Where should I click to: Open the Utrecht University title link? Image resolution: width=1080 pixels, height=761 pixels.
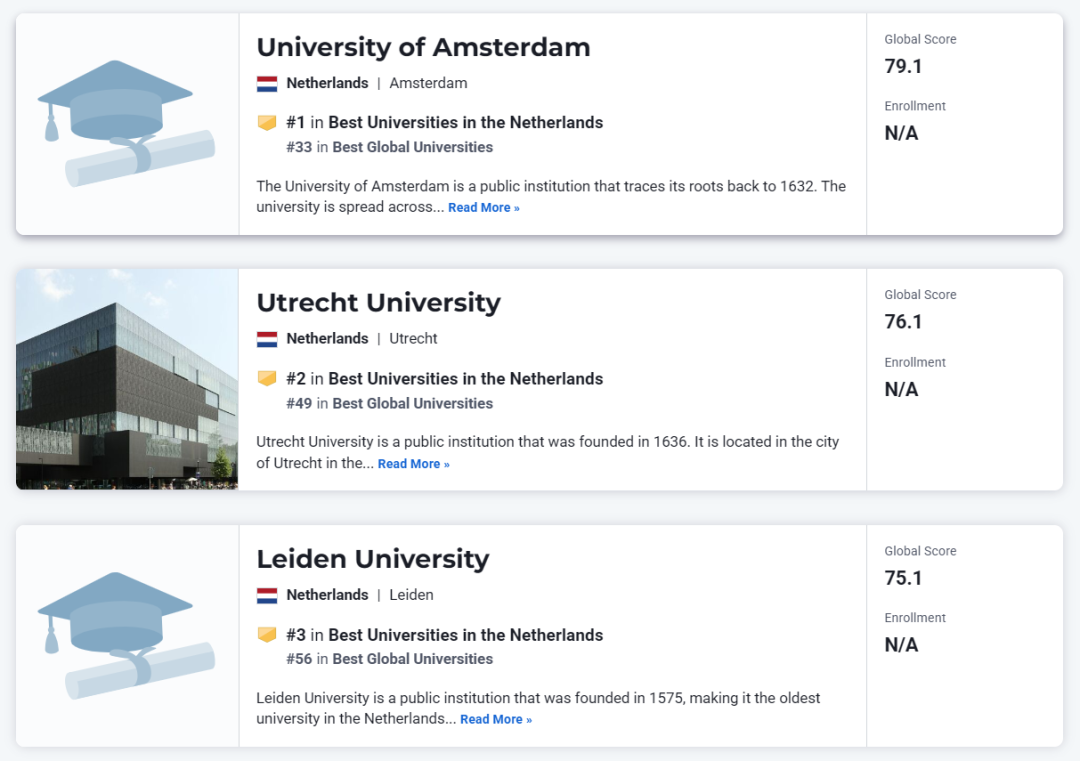(x=378, y=303)
